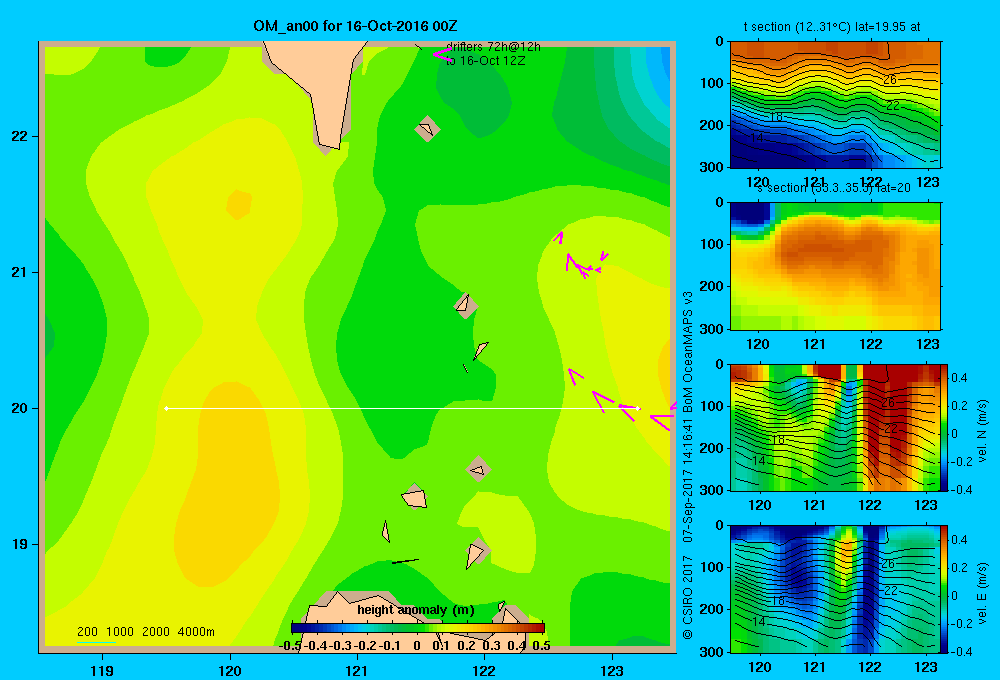The width and height of the screenshot is (1000, 680).
Task: Click the 0.5 tick of height anomaly colorbar
Action: pyautogui.click(x=541, y=645)
